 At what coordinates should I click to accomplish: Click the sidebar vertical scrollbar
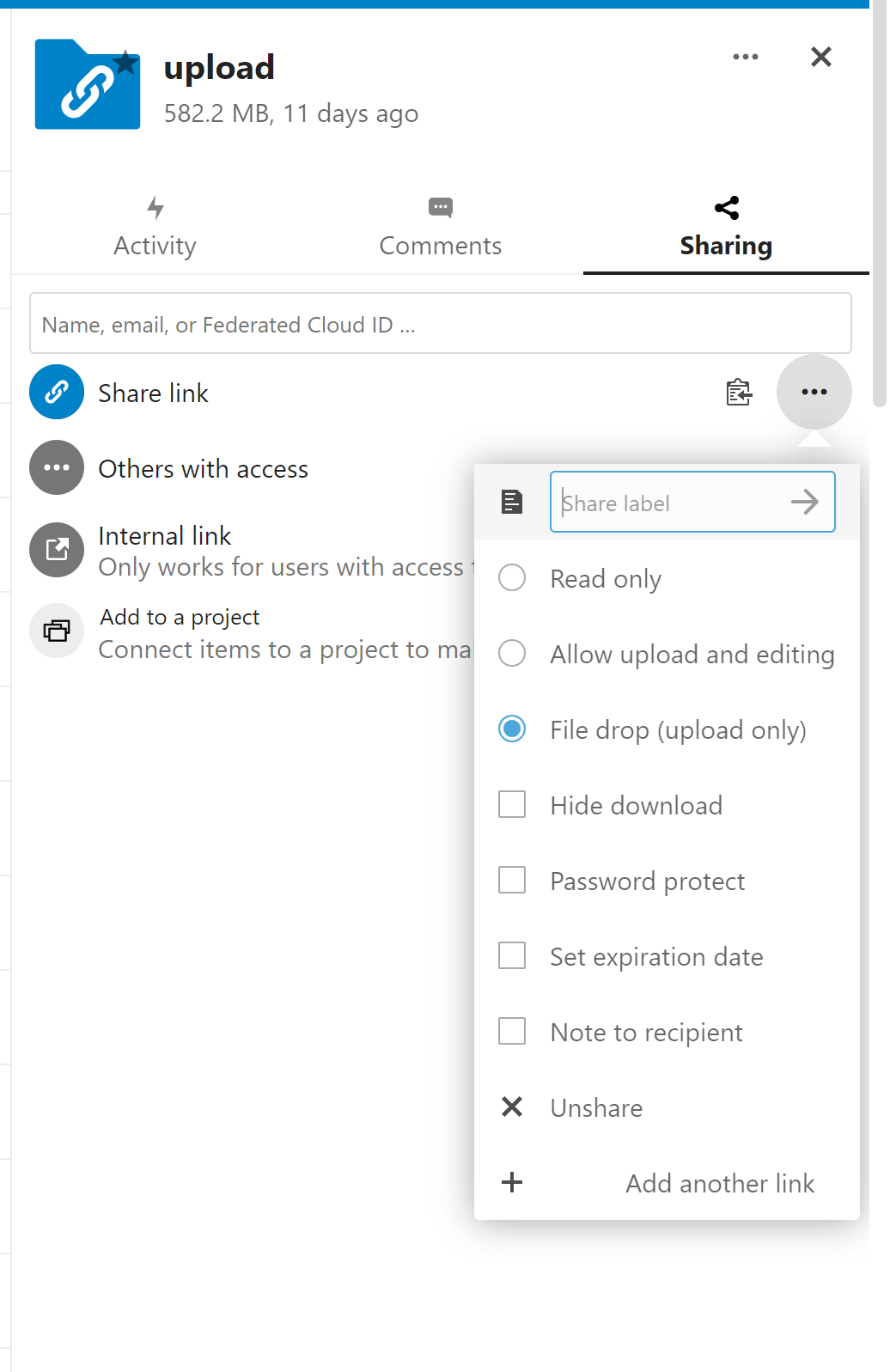[x=880, y=203]
